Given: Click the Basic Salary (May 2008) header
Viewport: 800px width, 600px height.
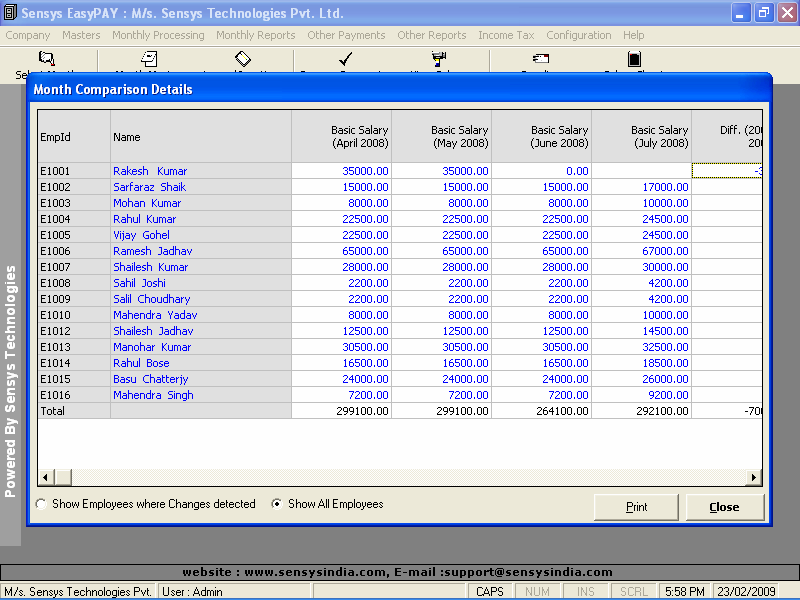Looking at the screenshot, I should (442, 137).
